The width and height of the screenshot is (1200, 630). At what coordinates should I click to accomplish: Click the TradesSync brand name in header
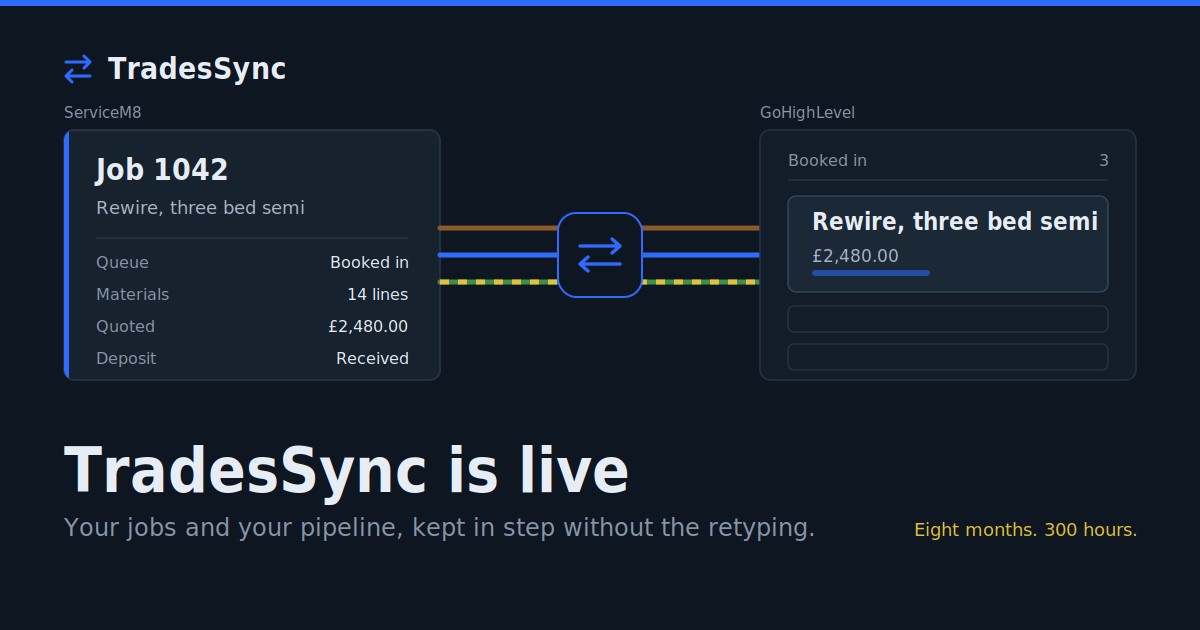coord(197,69)
